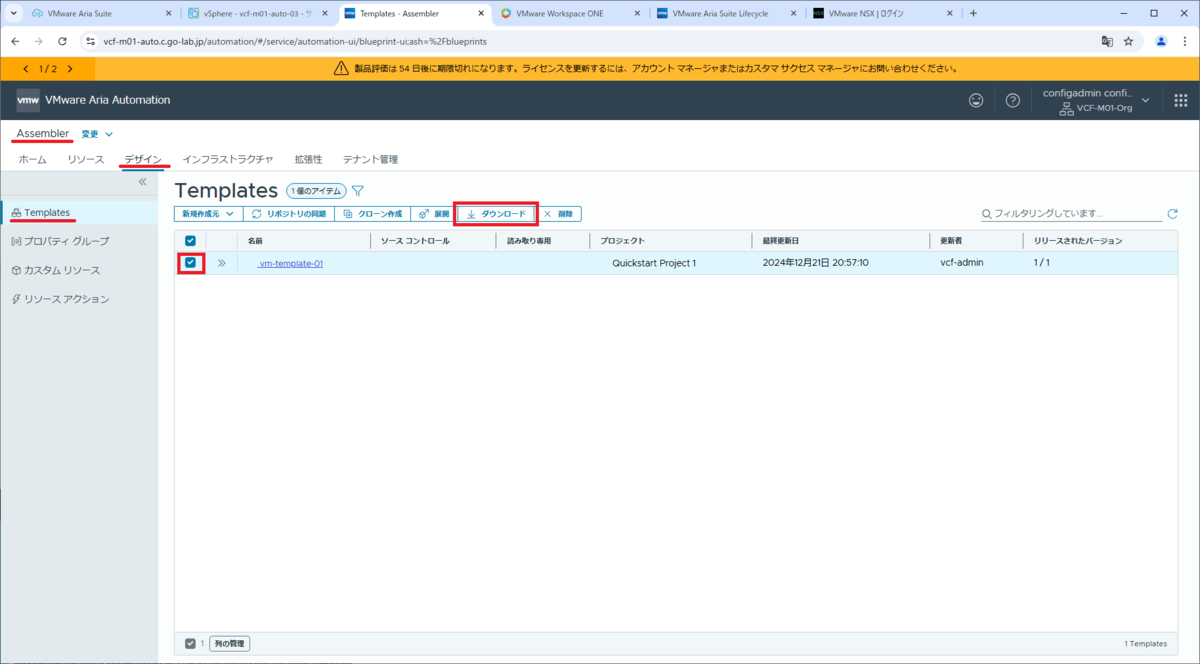Open the tab search dropdown arrow
Screen dimensions: 1200x664
[x=13, y=13]
